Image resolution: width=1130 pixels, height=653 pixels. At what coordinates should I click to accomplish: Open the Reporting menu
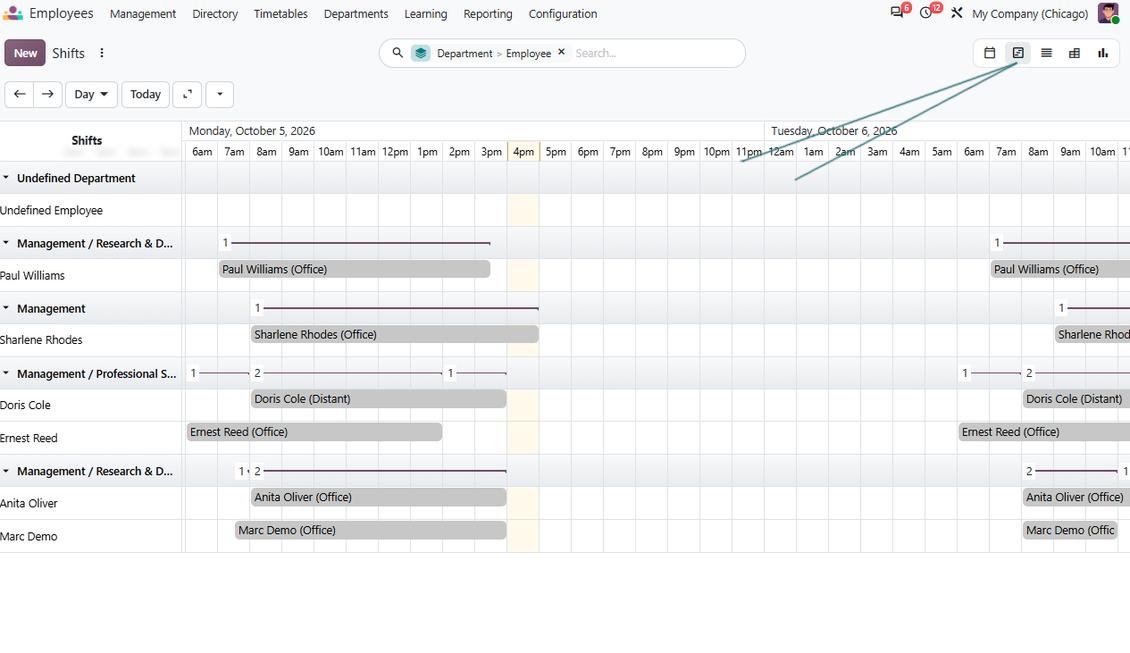coord(488,14)
